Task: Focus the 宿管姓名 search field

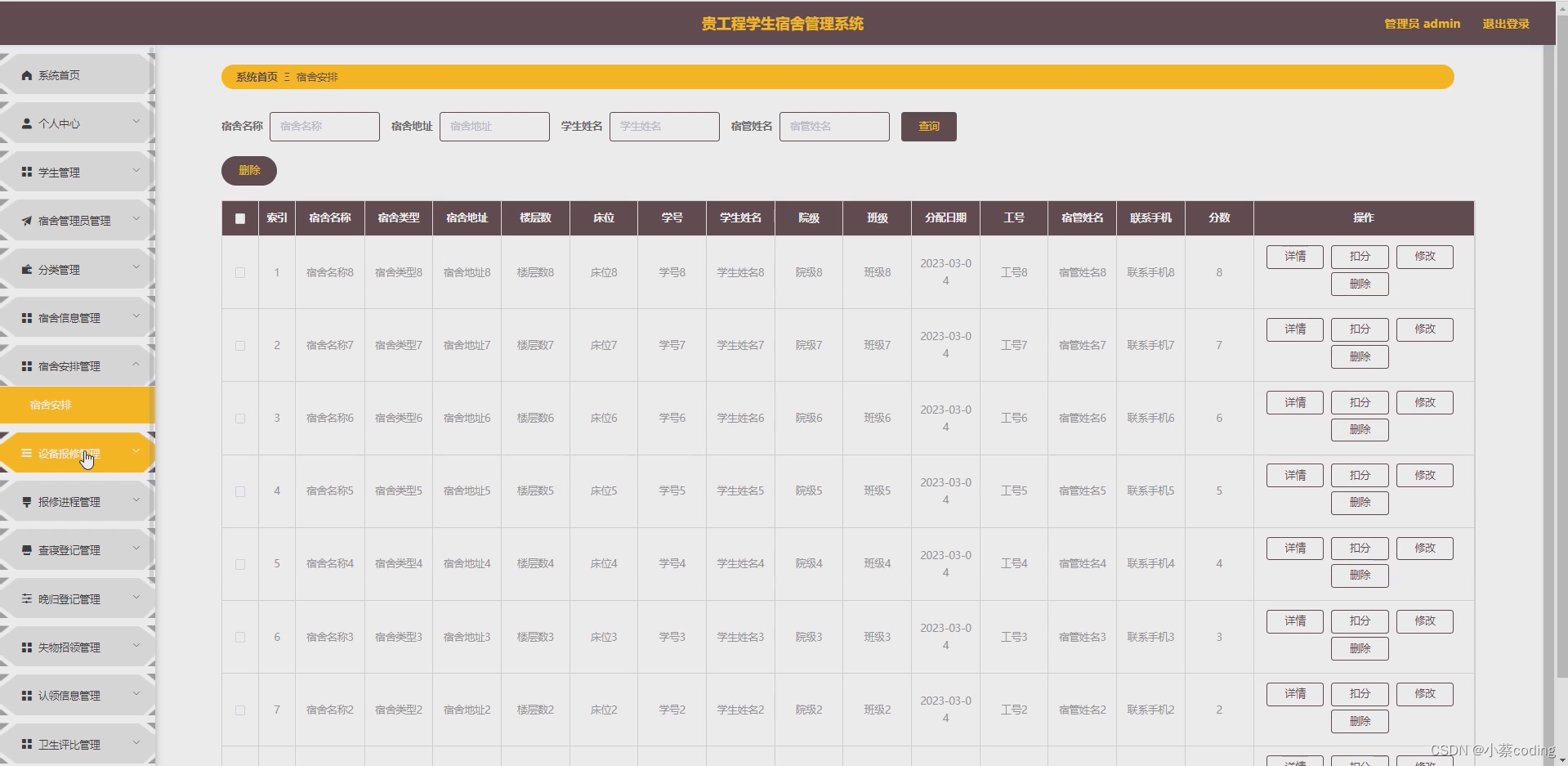Action: coord(834,127)
